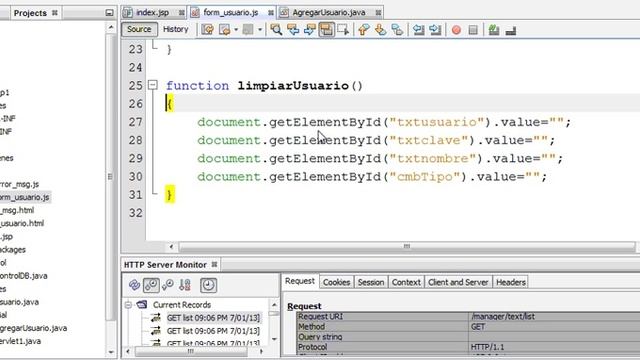The width and height of the screenshot is (640, 360).
Task: Select orm_usuario.js file in Projects tree
Action: (x=25, y=197)
